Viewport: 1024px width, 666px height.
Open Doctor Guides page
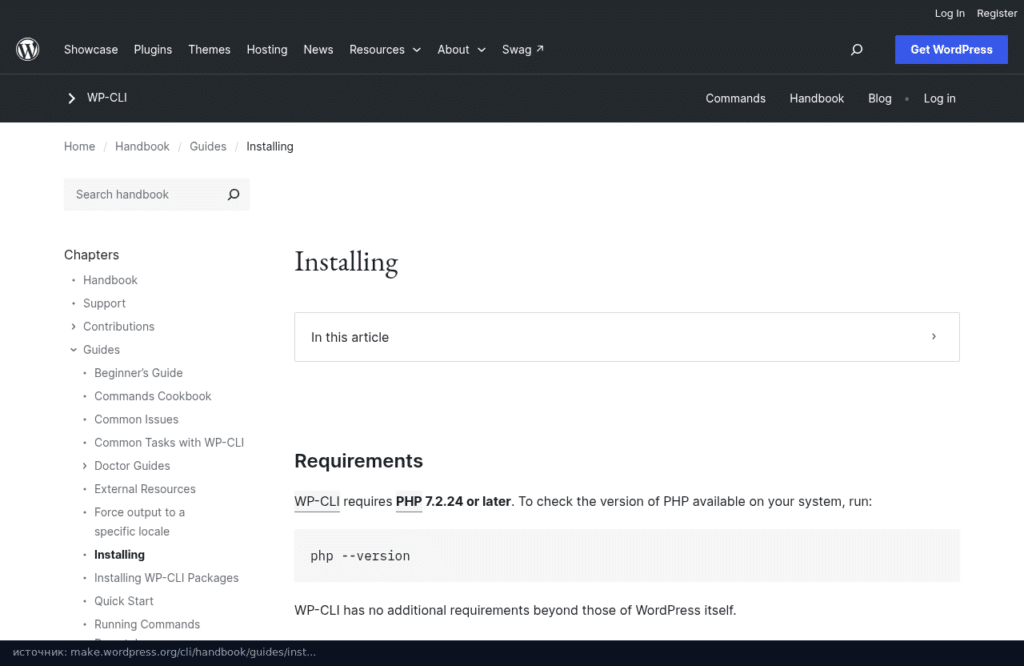(x=132, y=466)
